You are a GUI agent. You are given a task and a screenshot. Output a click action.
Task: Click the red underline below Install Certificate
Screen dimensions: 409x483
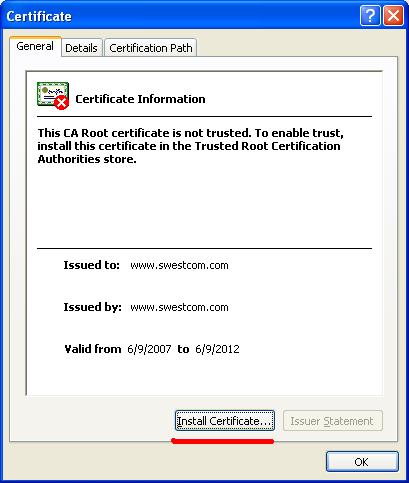click(x=222, y=441)
